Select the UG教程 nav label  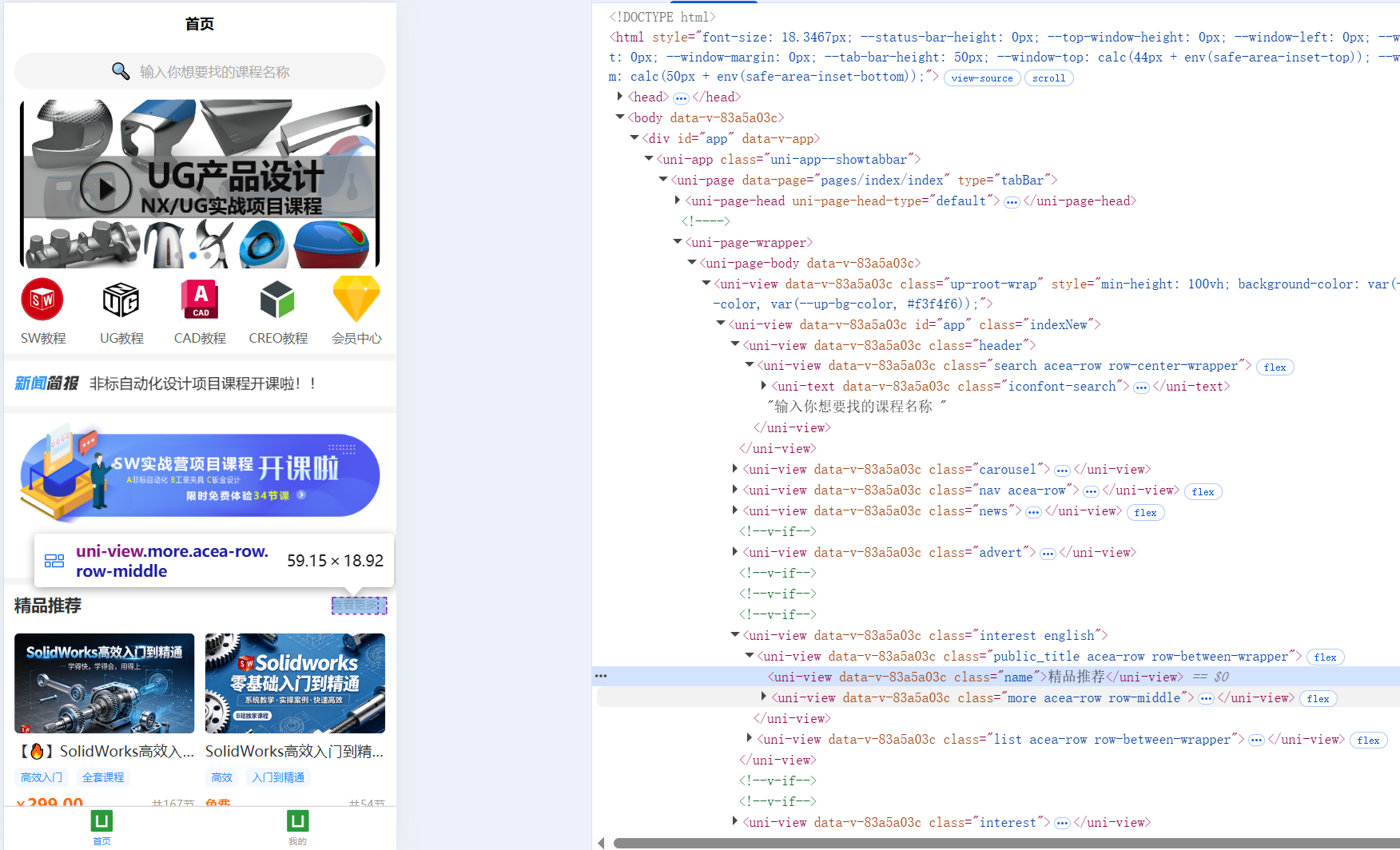pyautogui.click(x=121, y=339)
